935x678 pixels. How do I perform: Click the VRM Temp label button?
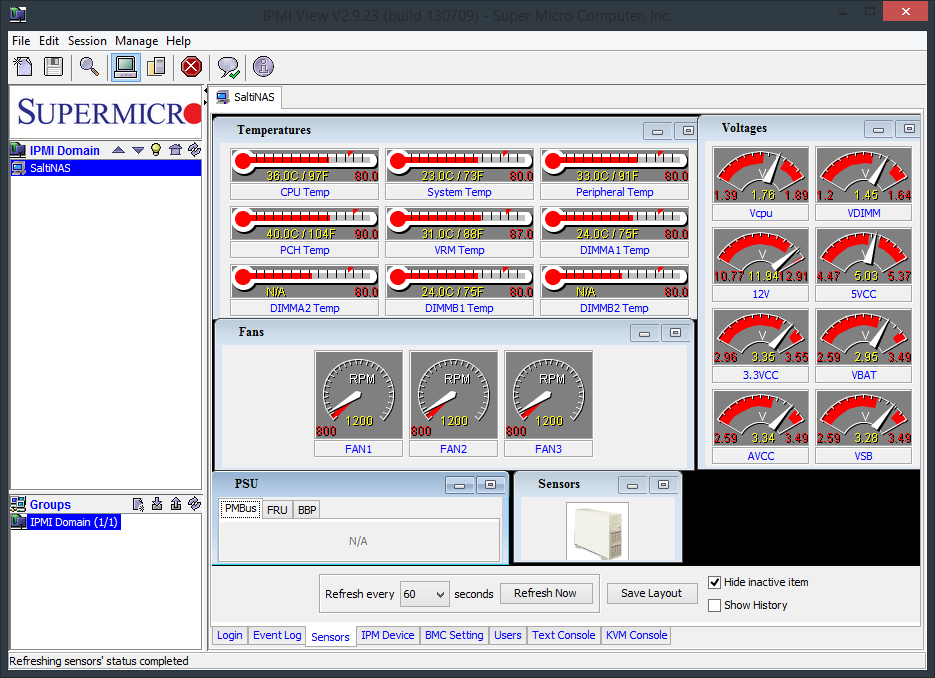(x=459, y=250)
